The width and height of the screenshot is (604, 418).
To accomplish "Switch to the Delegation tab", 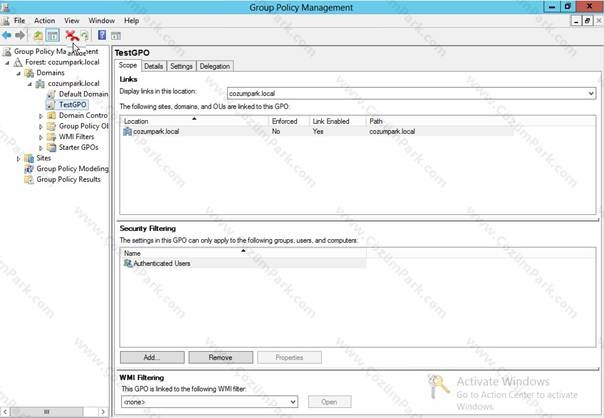I will coord(215,66).
